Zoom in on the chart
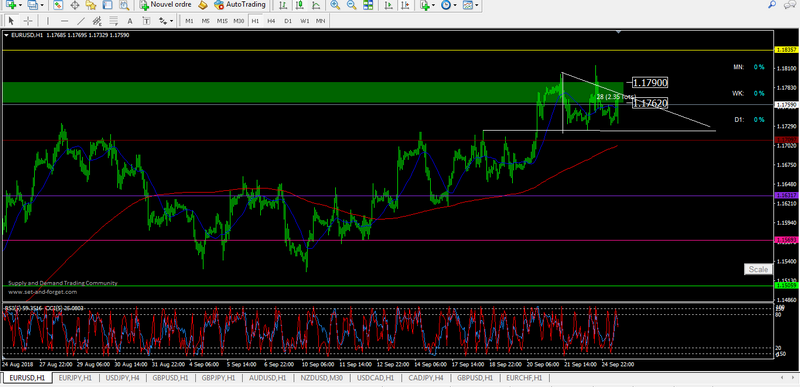This screenshot has height=387, width=800. [x=335, y=5]
